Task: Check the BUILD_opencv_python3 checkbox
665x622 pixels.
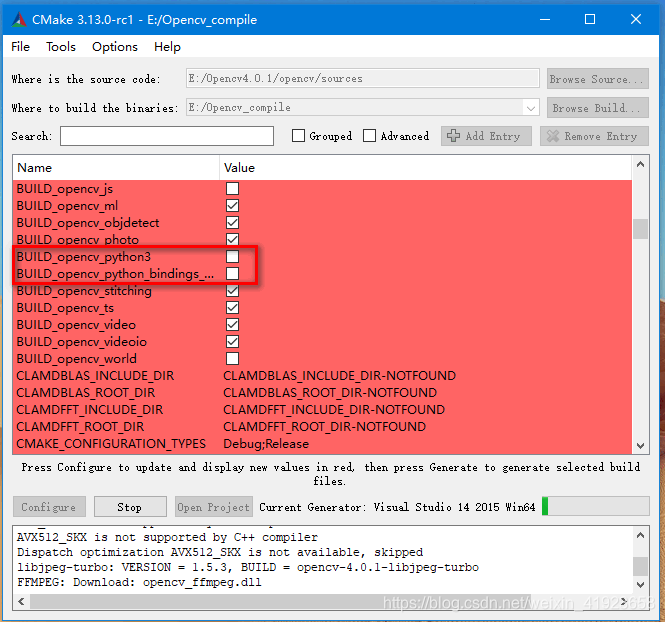Action: tap(232, 257)
